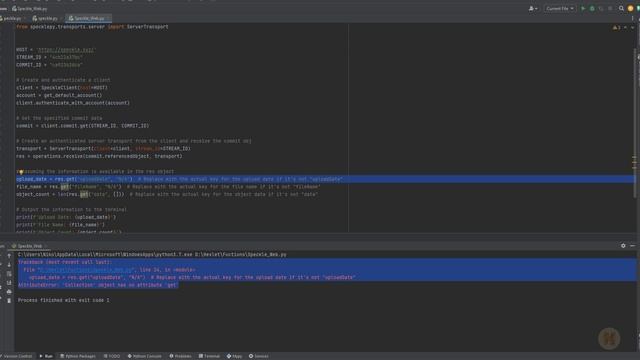640x360 pixels.
Task: Open the Run tool window button
Action: (x=46, y=356)
